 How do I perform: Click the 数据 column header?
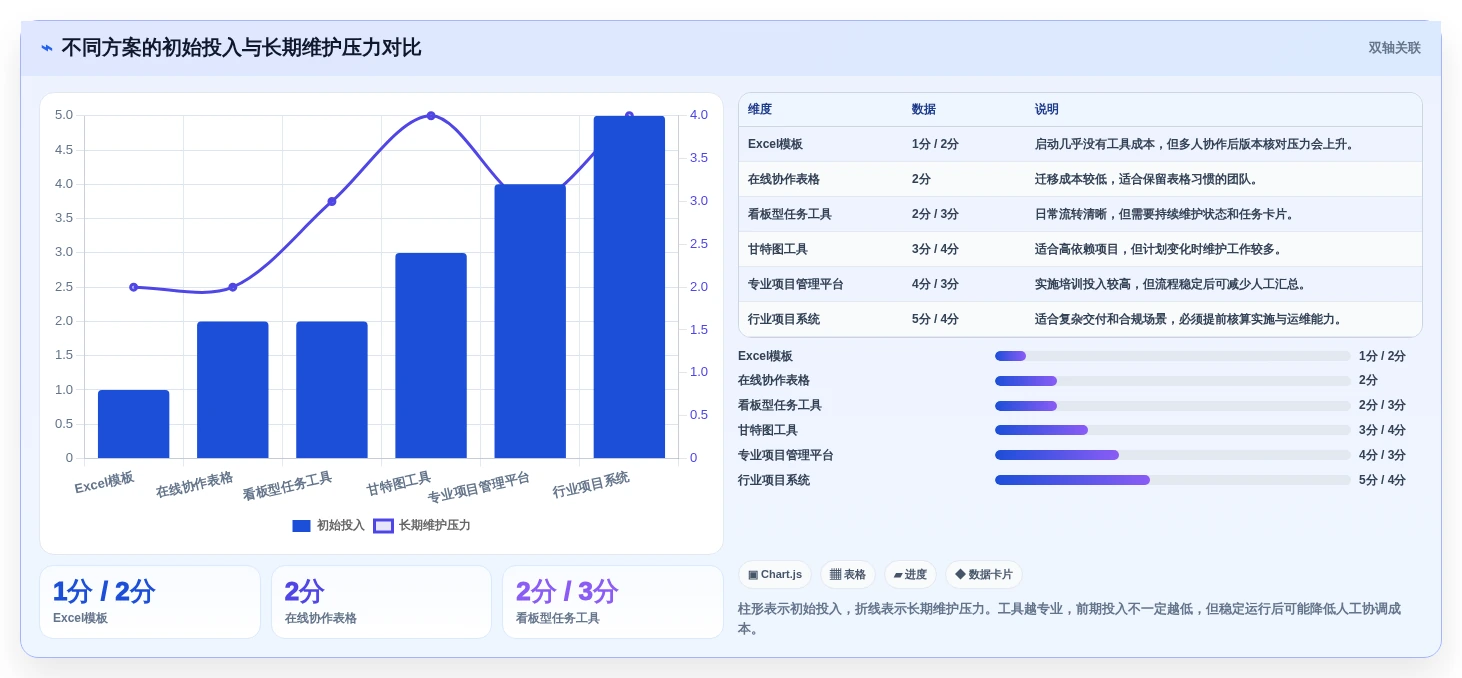[x=924, y=110]
